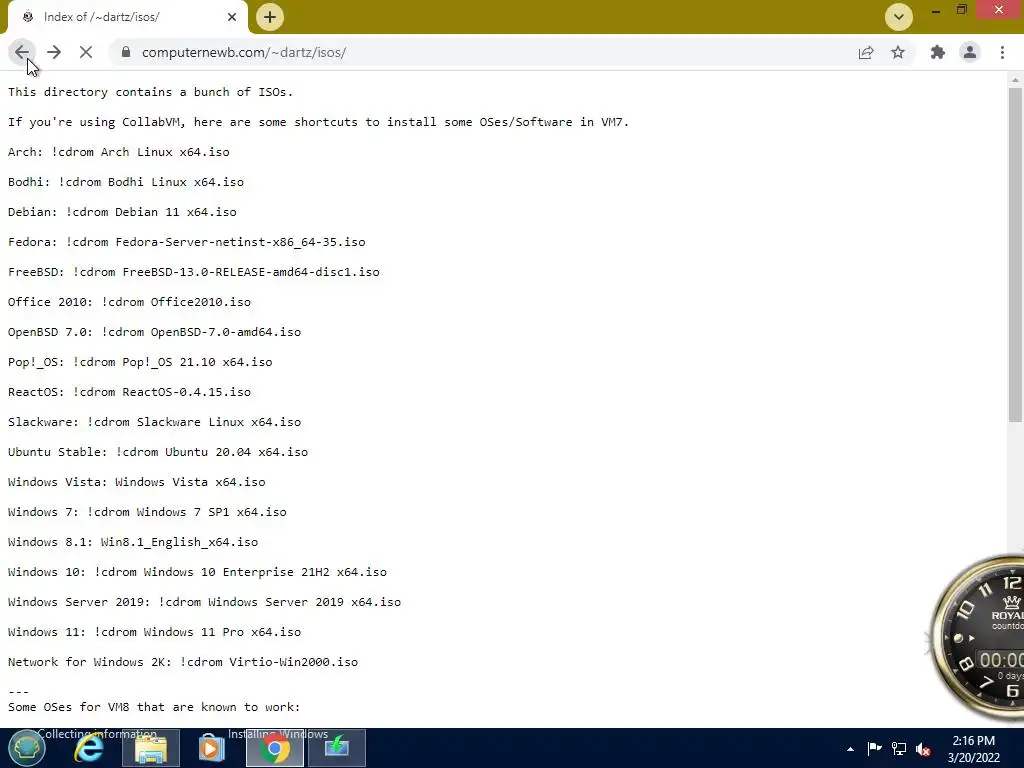
Task: Click the FreeBSD-13.0-RELEASE line
Action: click(194, 272)
